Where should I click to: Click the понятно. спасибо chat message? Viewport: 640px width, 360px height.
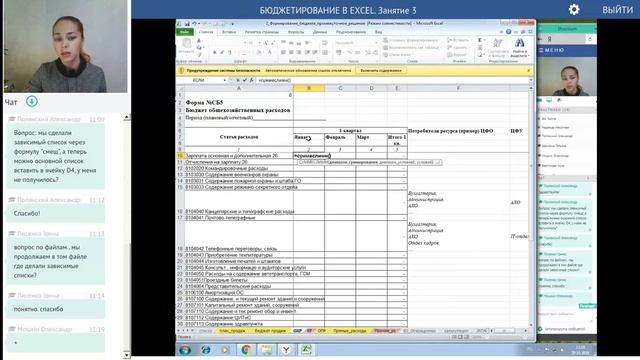pyautogui.click(x=56, y=309)
